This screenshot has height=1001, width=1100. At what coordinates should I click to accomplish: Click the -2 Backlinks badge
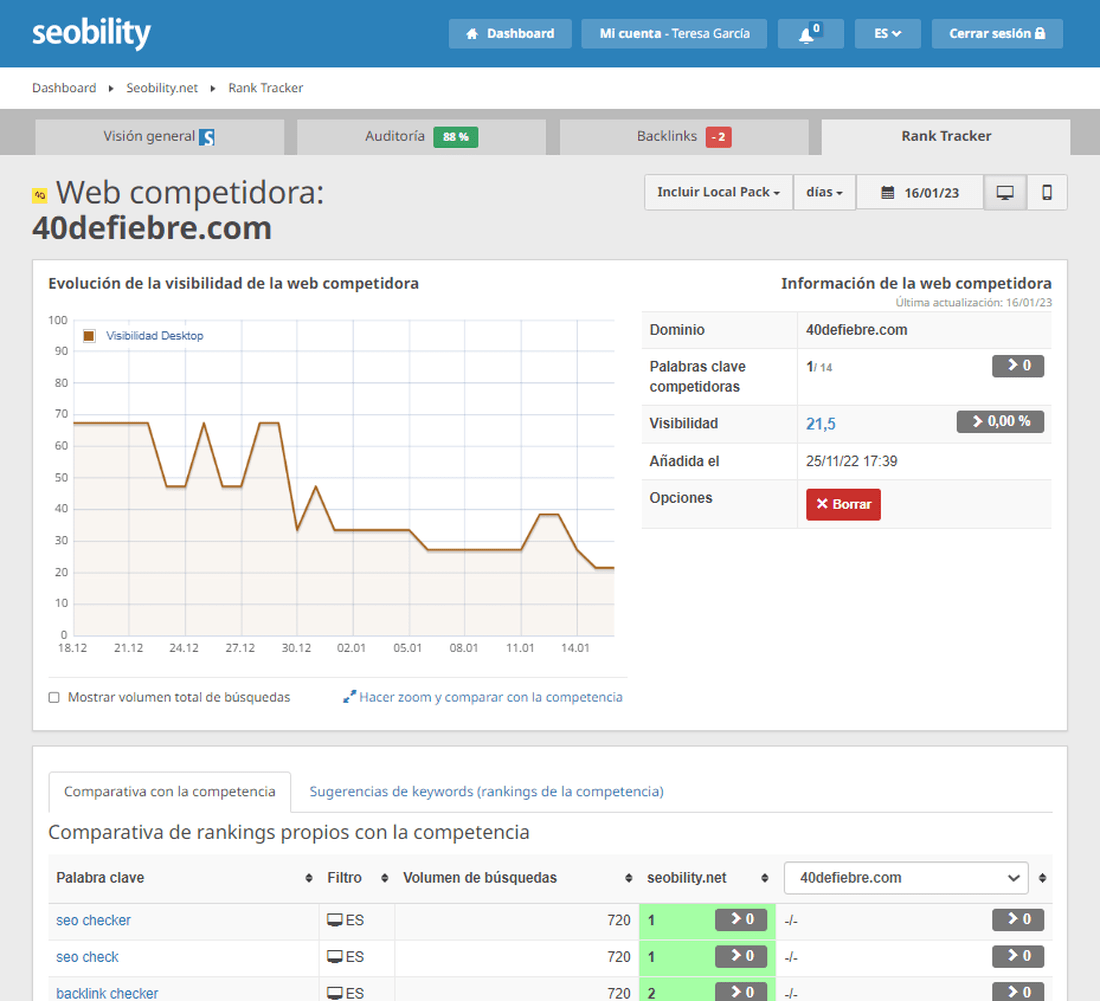pos(718,137)
